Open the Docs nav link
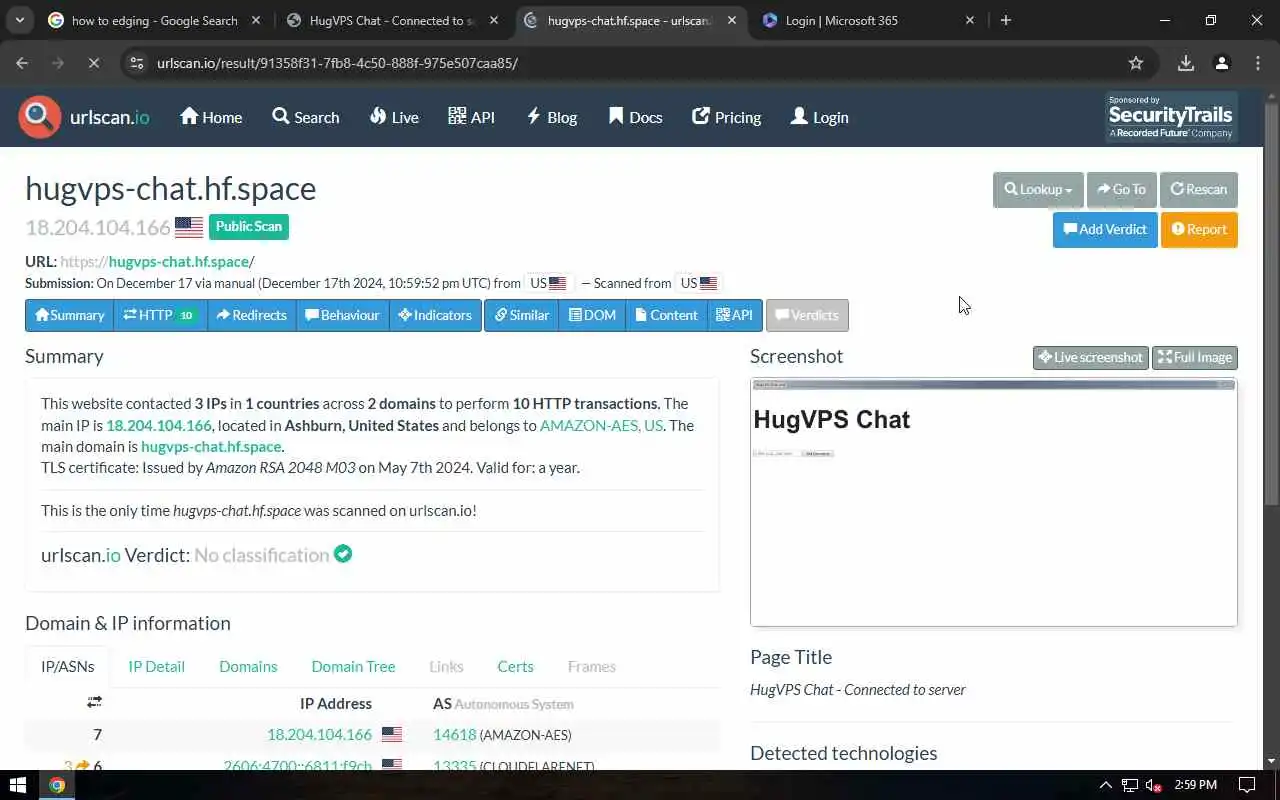 tap(635, 117)
